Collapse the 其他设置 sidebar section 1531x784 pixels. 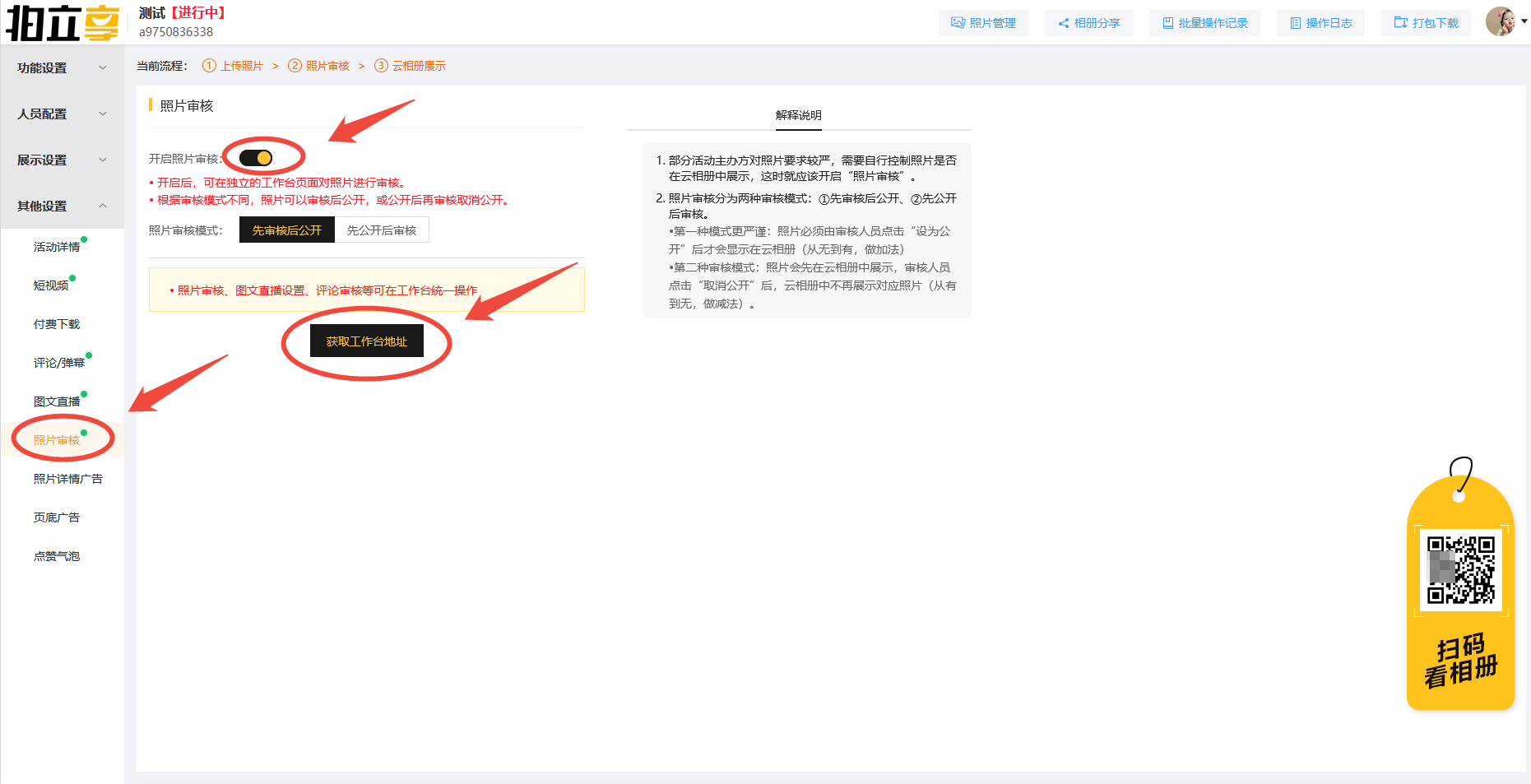point(62,206)
